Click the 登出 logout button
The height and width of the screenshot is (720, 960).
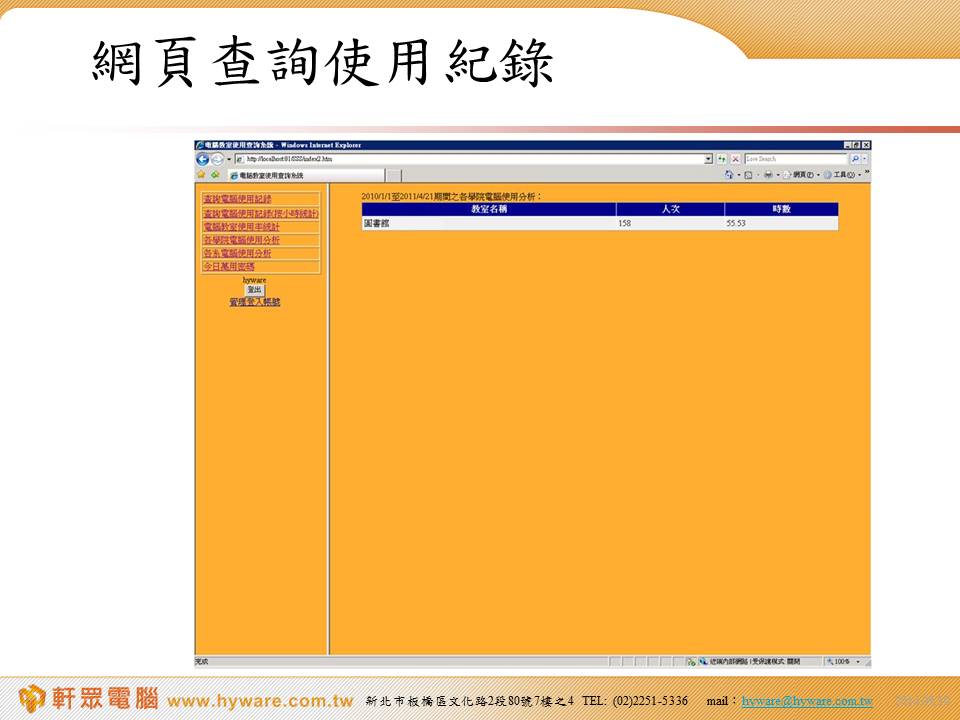click(x=254, y=290)
